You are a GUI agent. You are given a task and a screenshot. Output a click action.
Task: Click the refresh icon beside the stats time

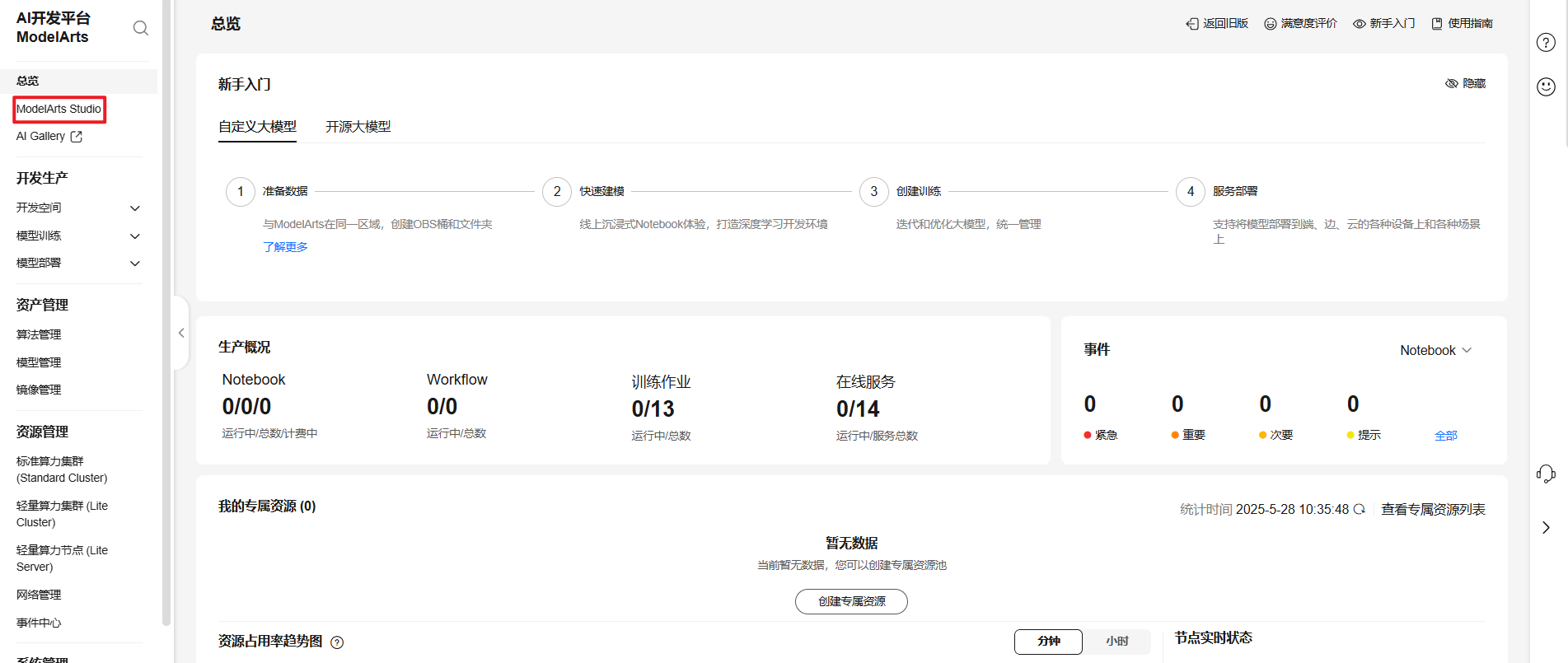(1360, 509)
